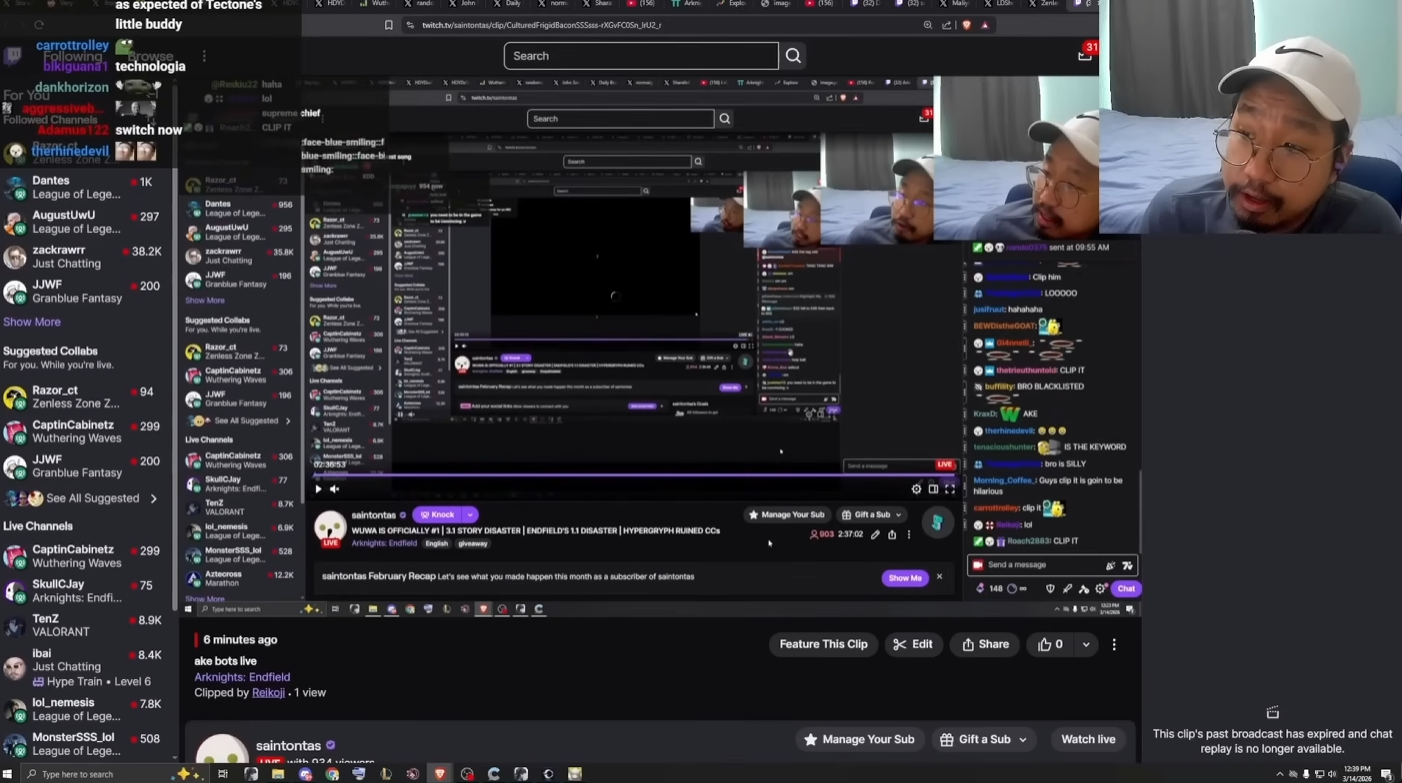Open the clip player settings gear

pos(916,489)
